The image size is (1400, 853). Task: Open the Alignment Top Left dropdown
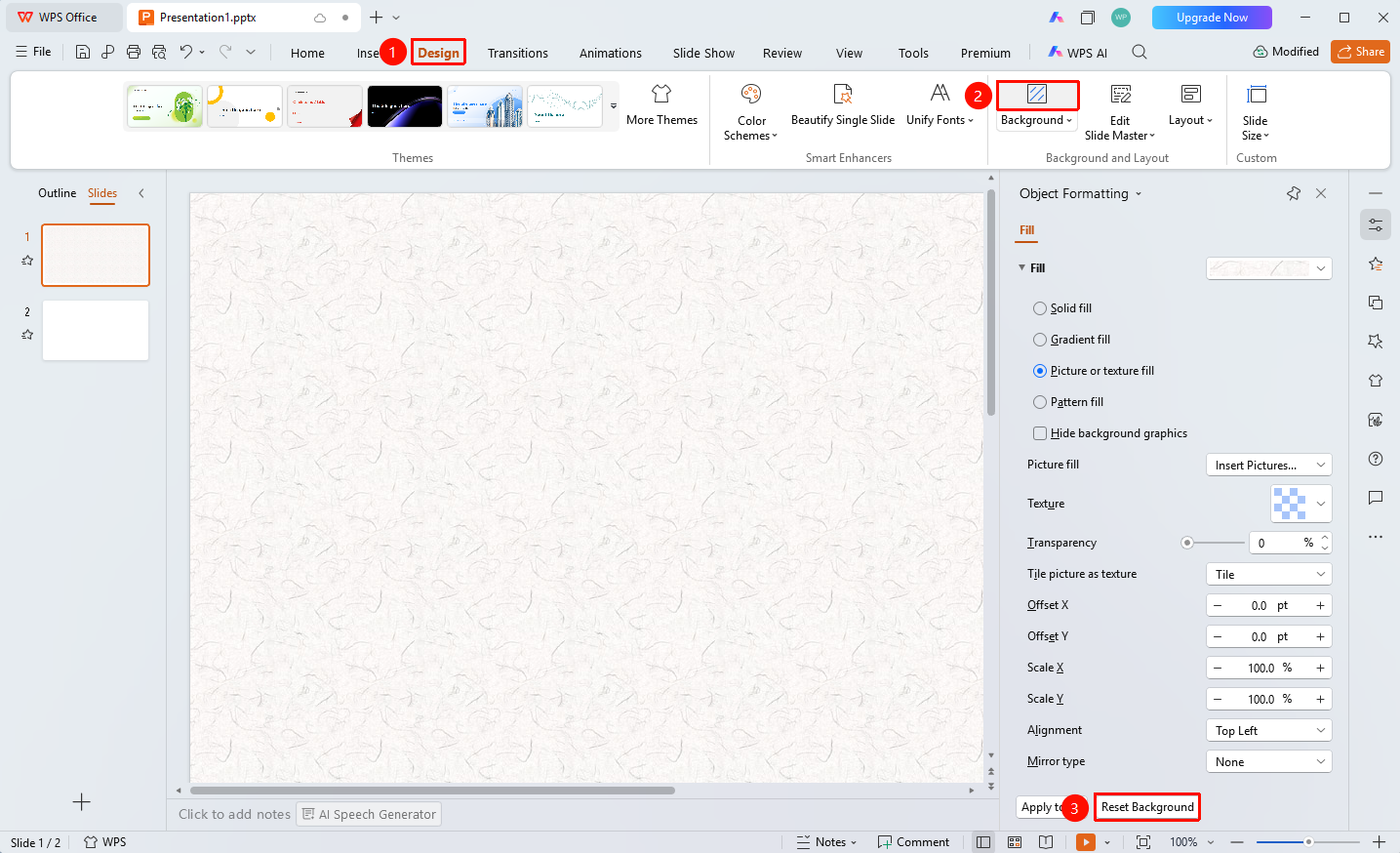[x=1269, y=731]
